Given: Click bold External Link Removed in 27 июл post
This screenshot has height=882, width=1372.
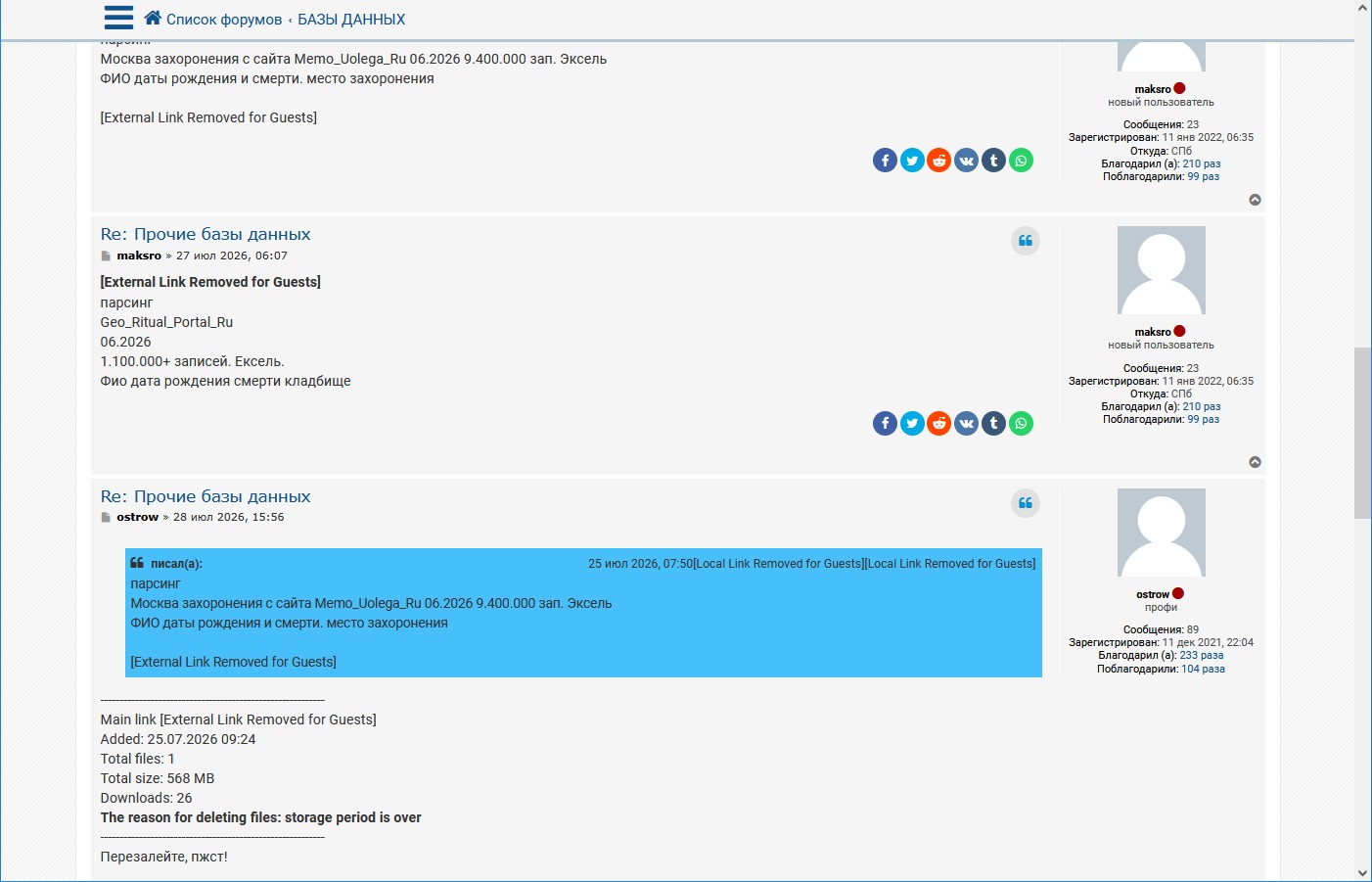Looking at the screenshot, I should (x=210, y=282).
